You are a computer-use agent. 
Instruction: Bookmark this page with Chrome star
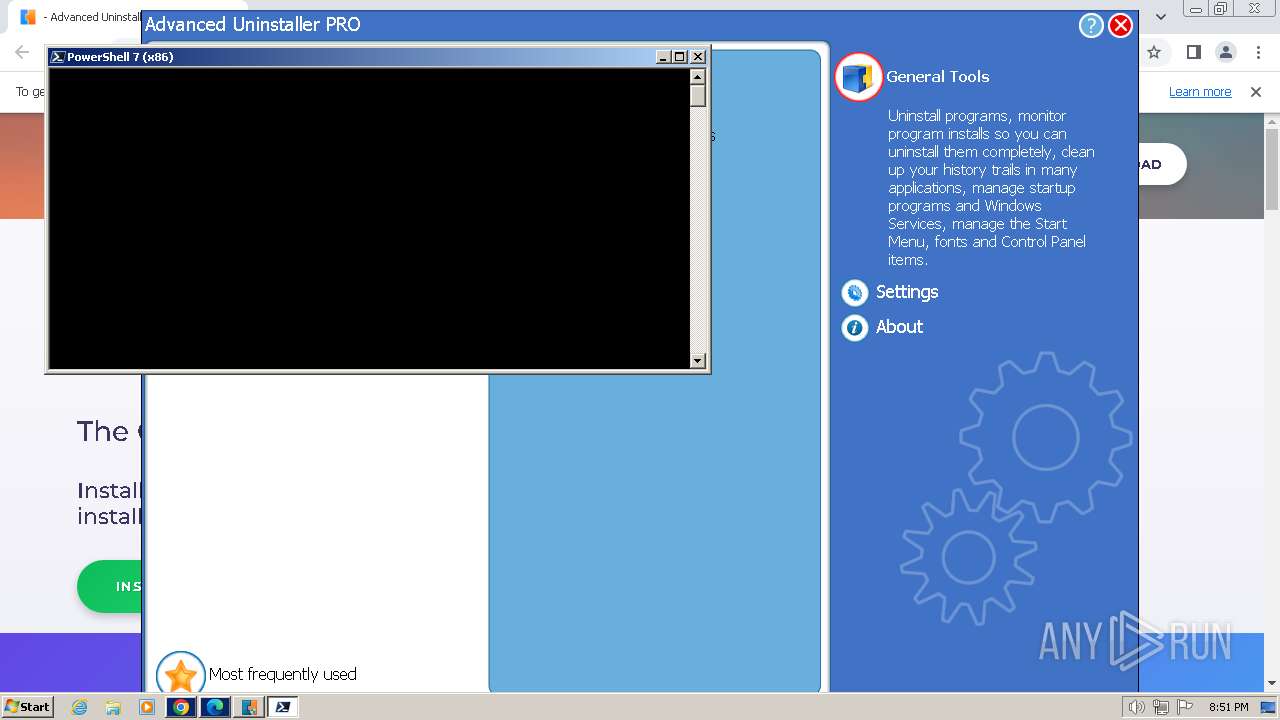pyautogui.click(x=1154, y=52)
